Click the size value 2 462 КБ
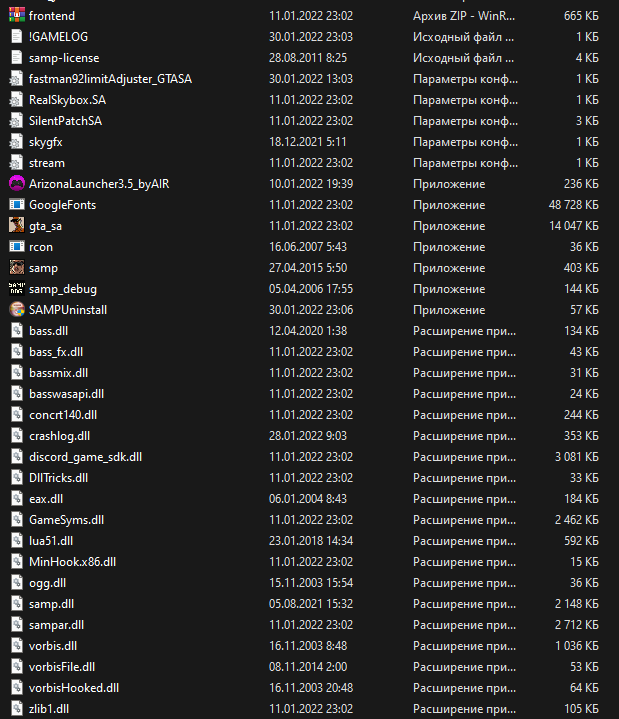Viewport: 619px width, 719px height. [x=577, y=520]
